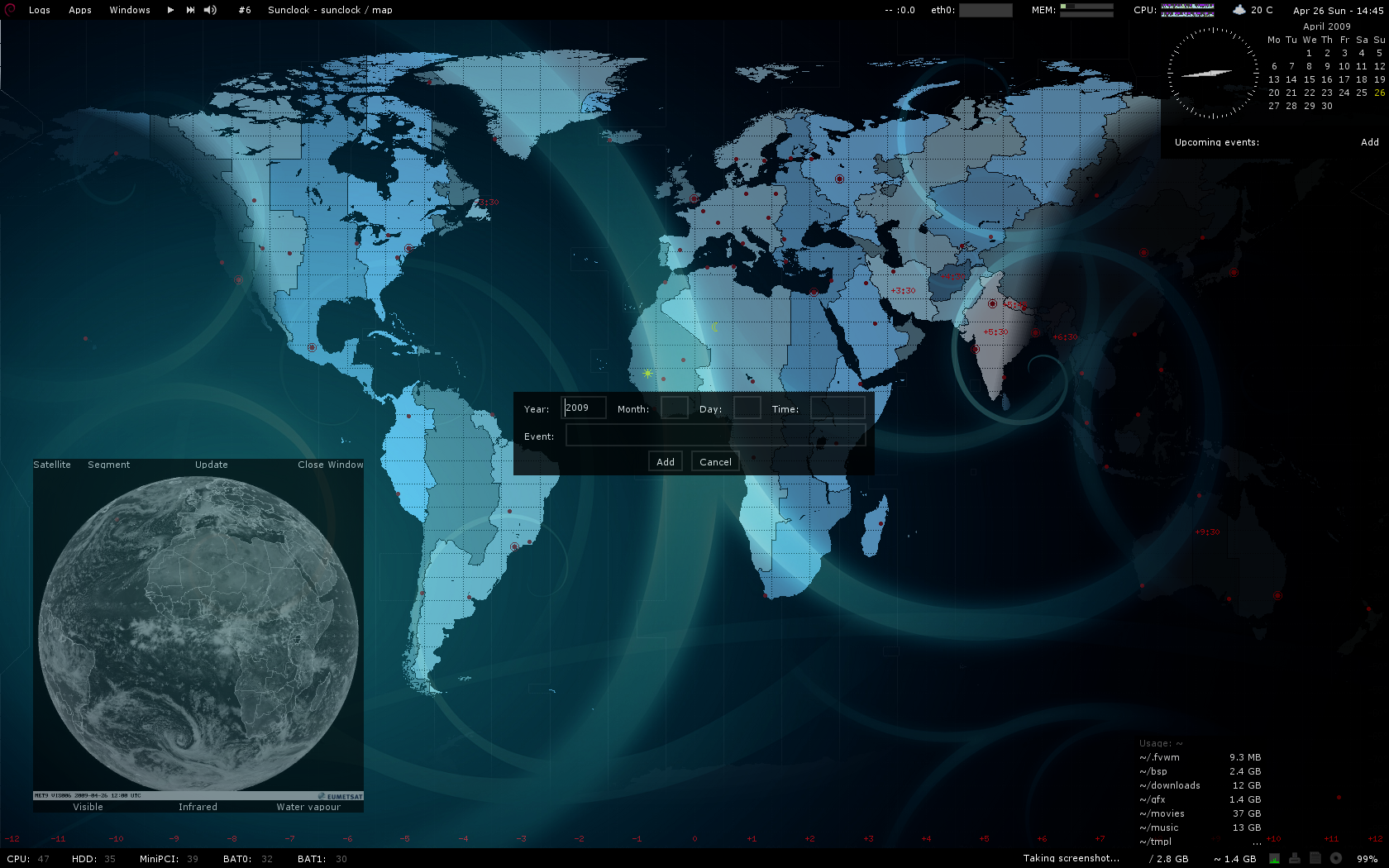This screenshot has width=1389, height=868.
Task: Click the weather cloud icon
Action: [1239, 10]
